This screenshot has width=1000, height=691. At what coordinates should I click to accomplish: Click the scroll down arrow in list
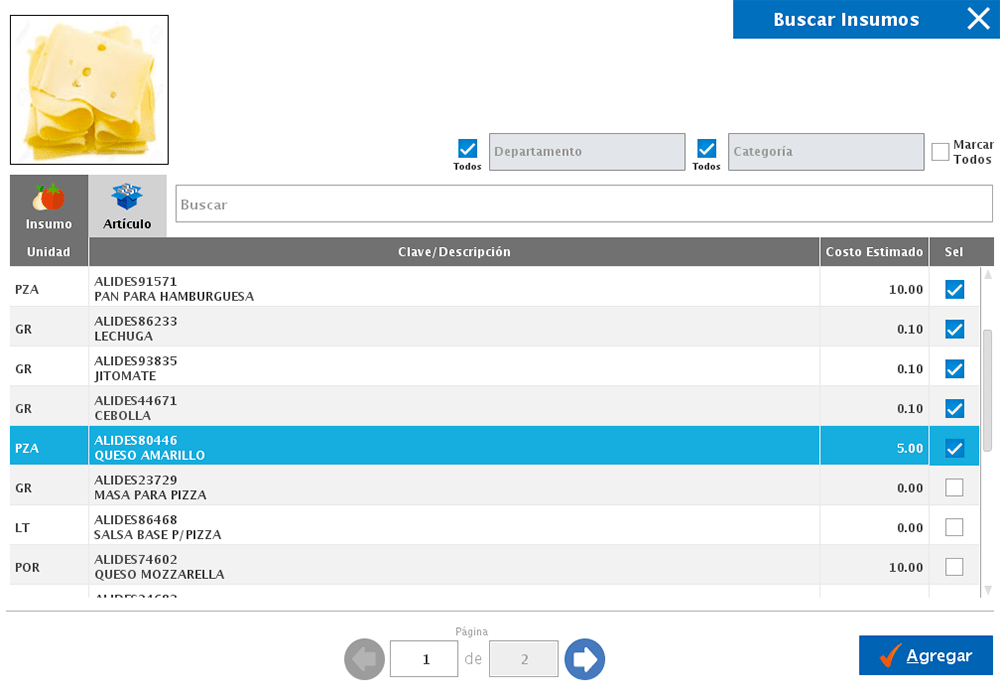[988, 590]
